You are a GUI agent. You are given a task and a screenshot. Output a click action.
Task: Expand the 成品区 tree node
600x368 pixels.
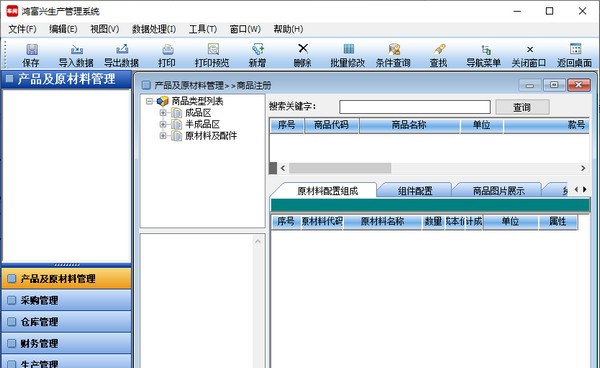(163, 112)
